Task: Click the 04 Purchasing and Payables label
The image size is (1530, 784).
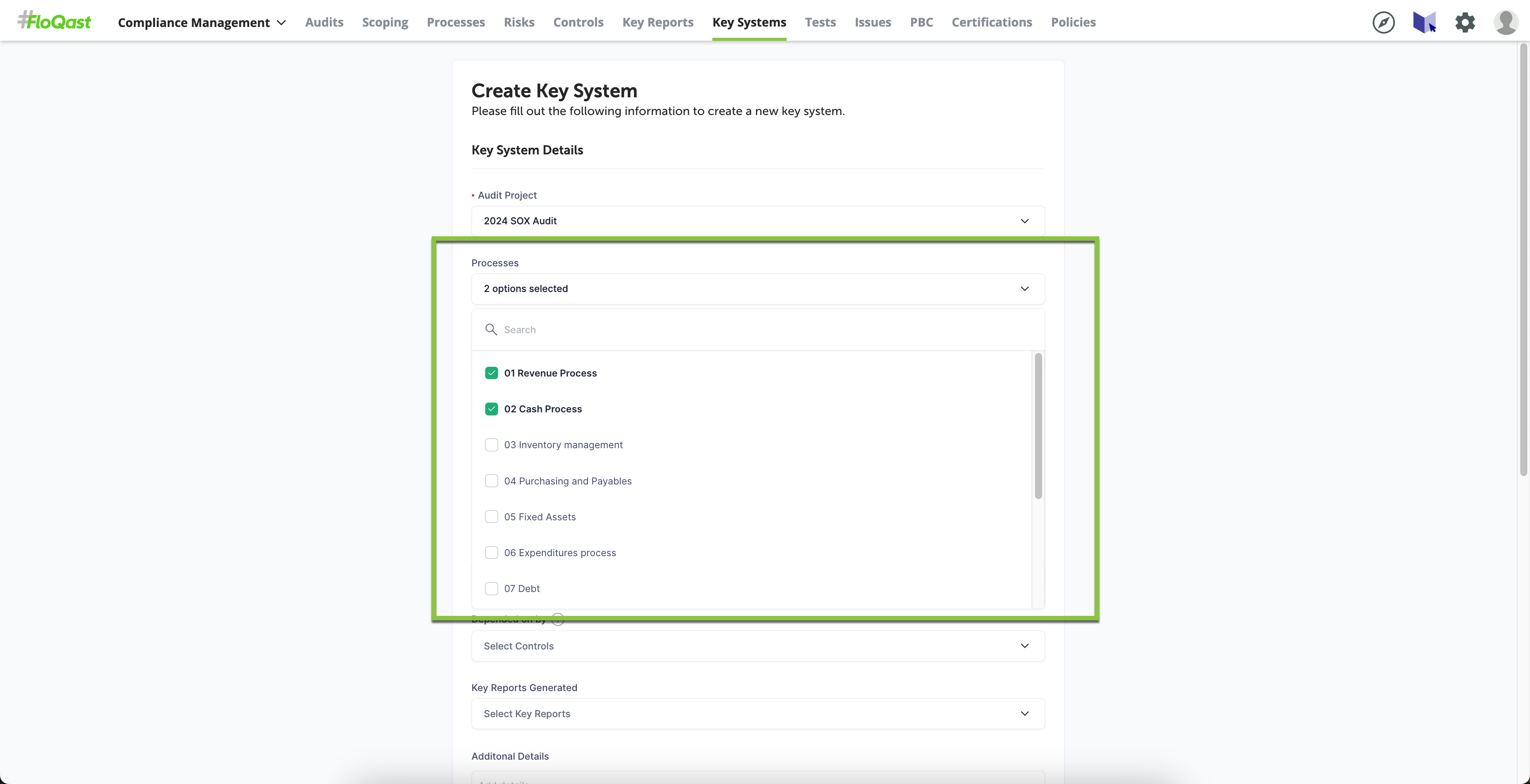Action: coord(567,481)
